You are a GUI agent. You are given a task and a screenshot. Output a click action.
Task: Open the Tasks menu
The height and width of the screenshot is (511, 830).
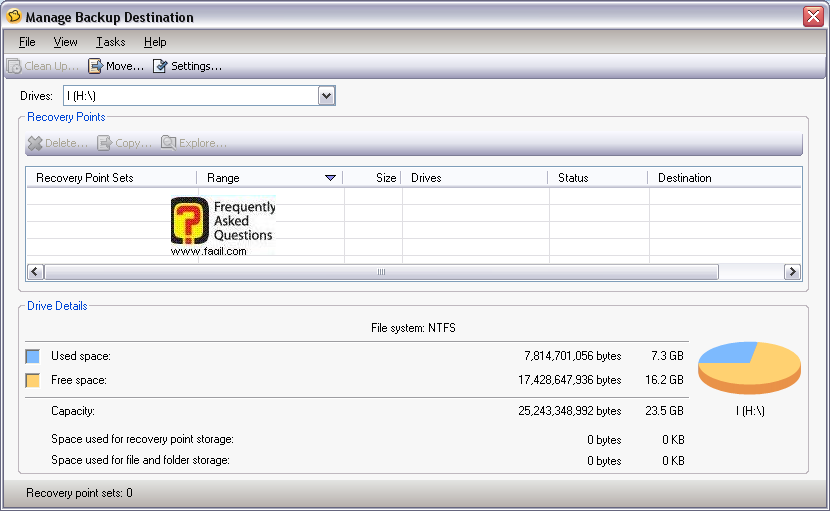(110, 42)
